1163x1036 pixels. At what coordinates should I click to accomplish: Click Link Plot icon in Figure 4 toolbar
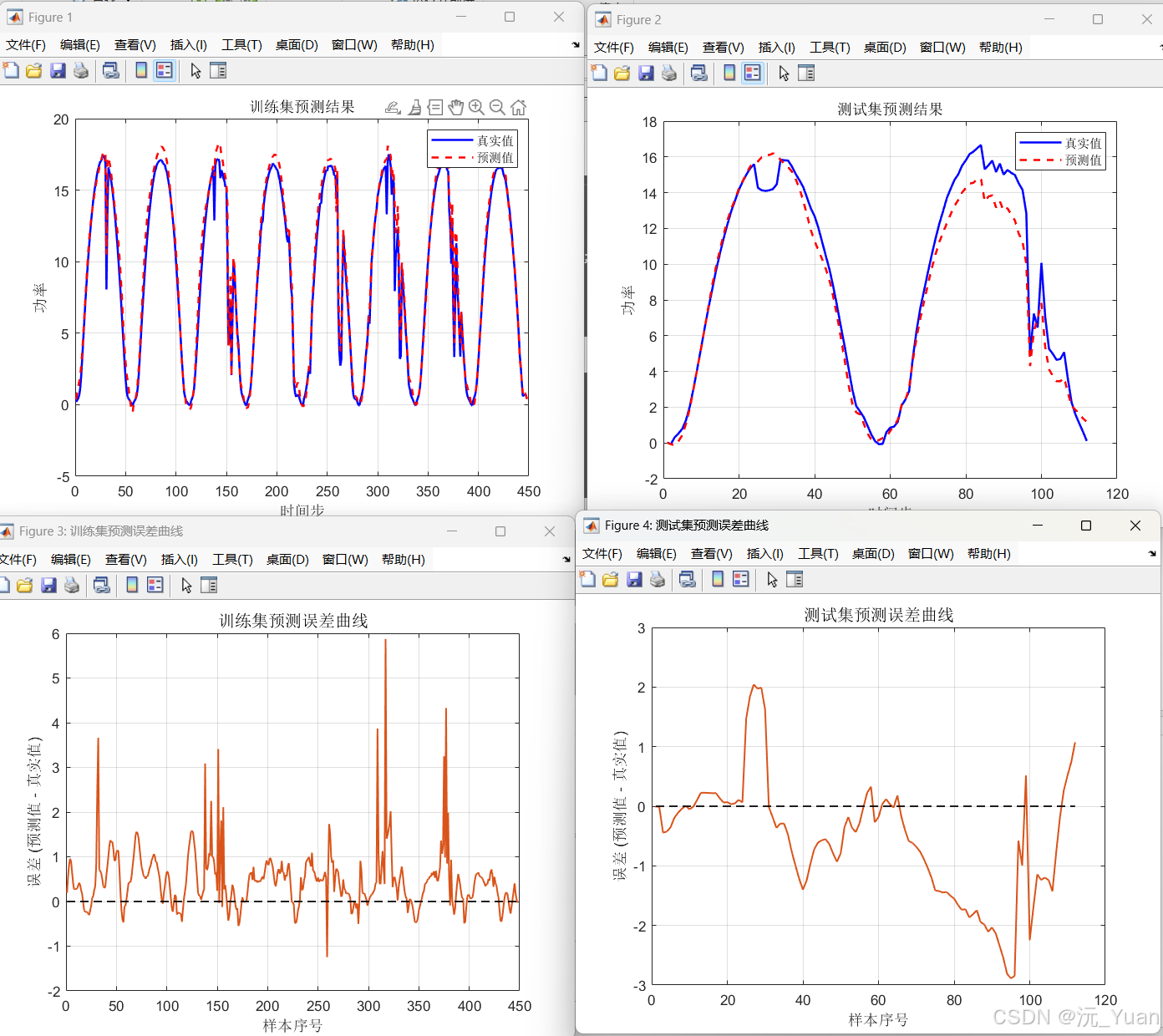coord(688,580)
